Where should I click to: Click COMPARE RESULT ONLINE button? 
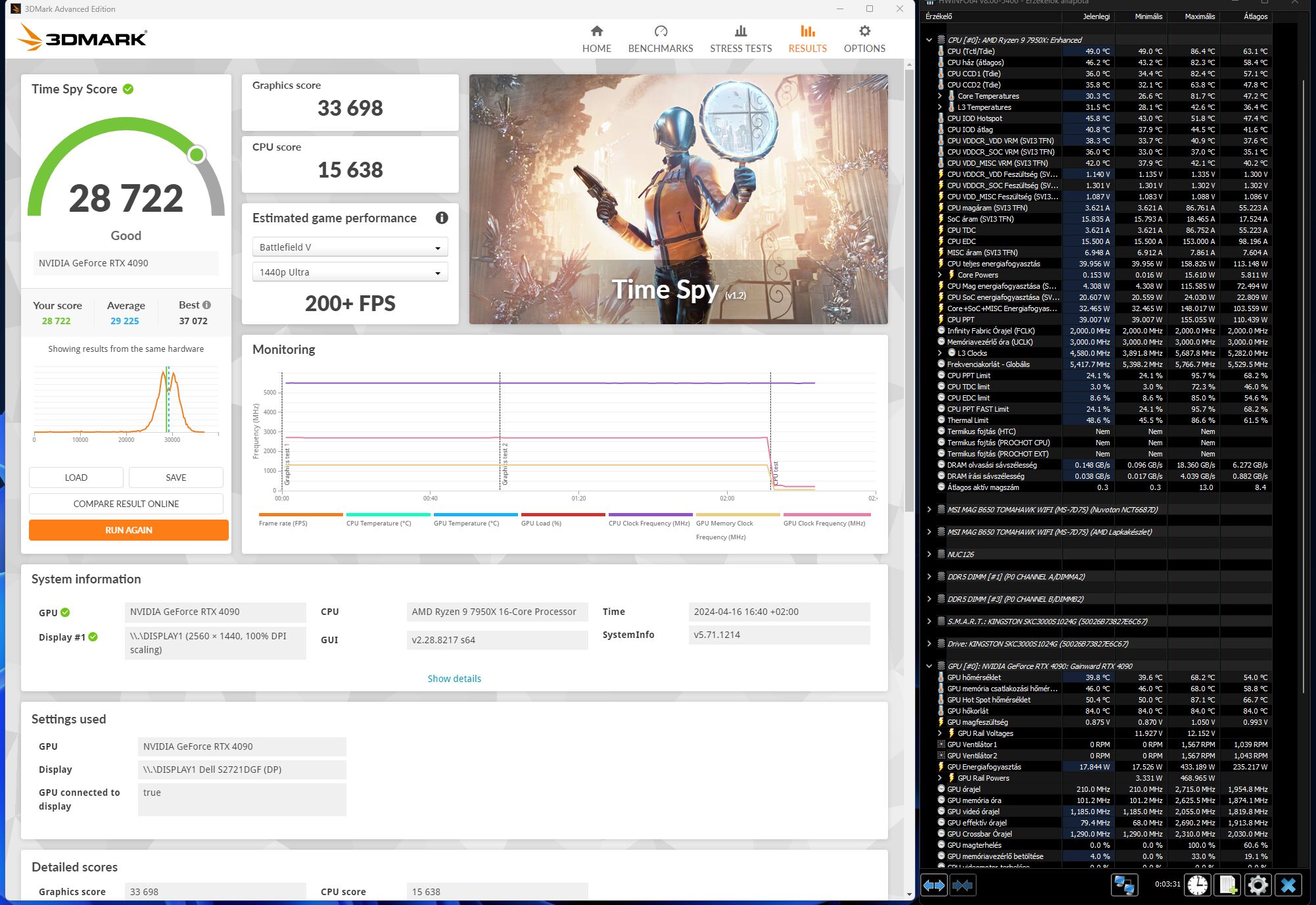126,504
